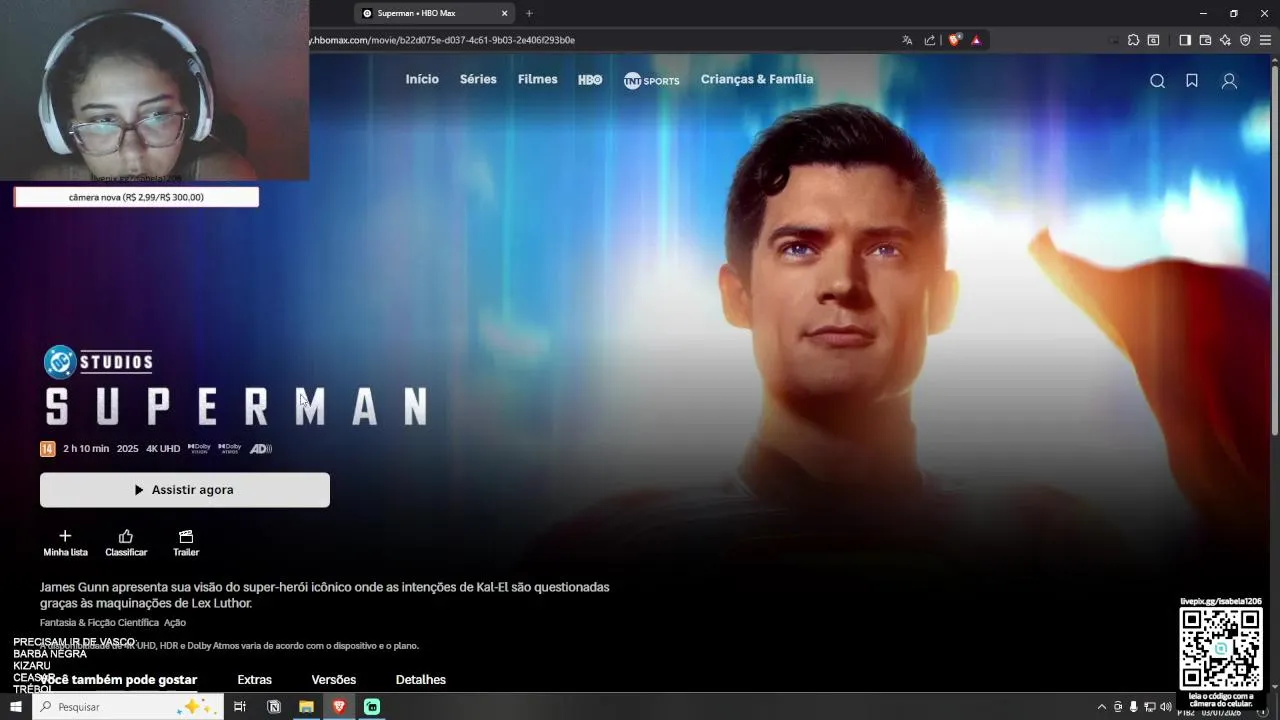
Task: Click the SUPERMAN title logo
Action: coord(237,407)
